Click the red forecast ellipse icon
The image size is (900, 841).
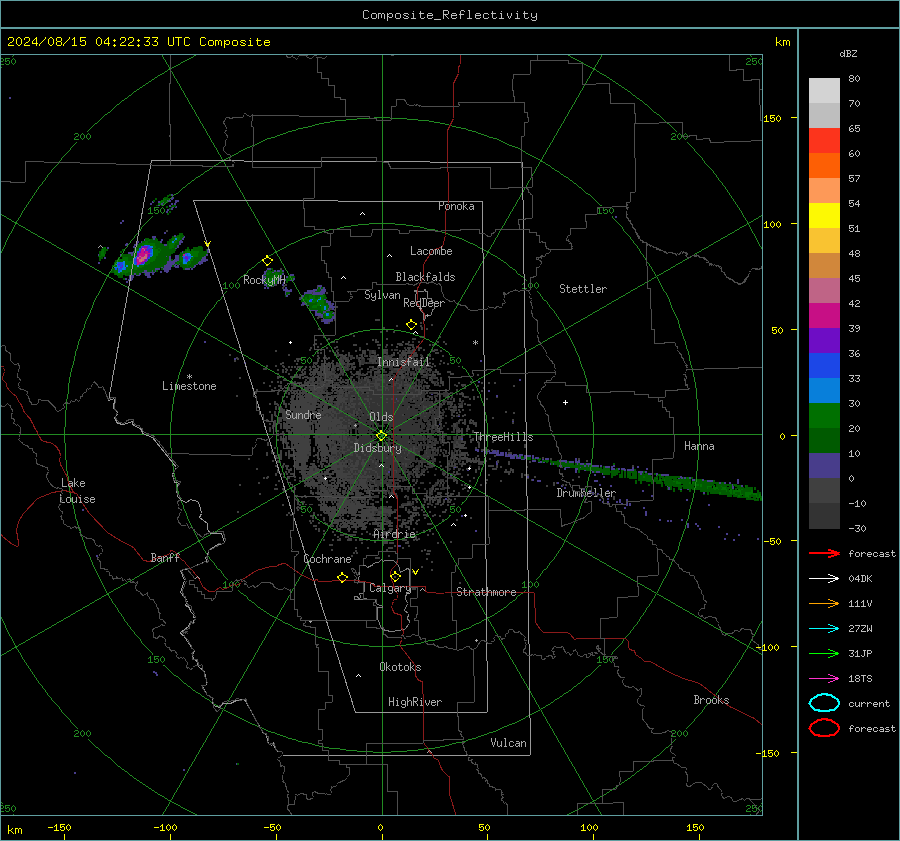pyautogui.click(x=824, y=728)
